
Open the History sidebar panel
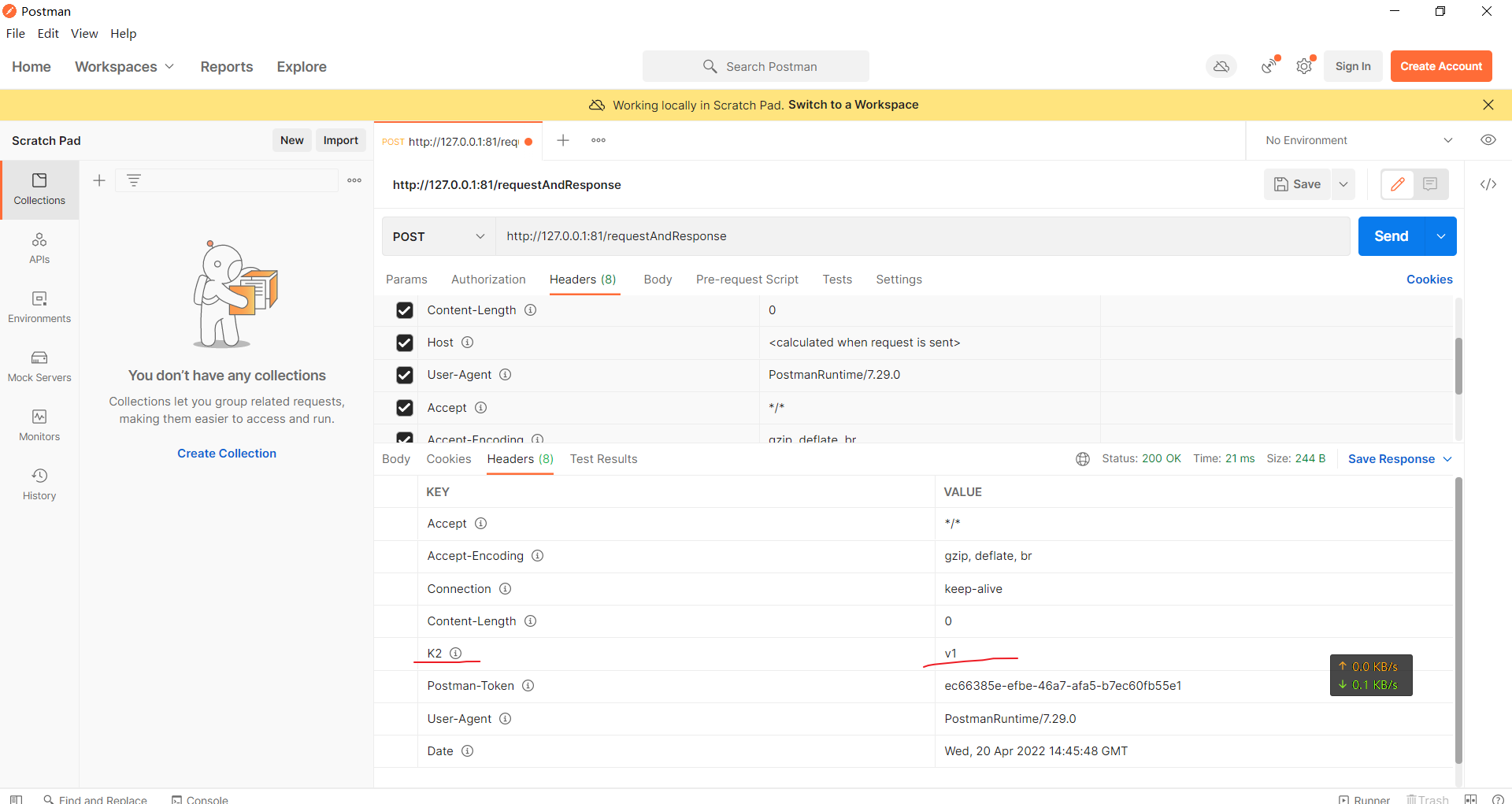(39, 485)
